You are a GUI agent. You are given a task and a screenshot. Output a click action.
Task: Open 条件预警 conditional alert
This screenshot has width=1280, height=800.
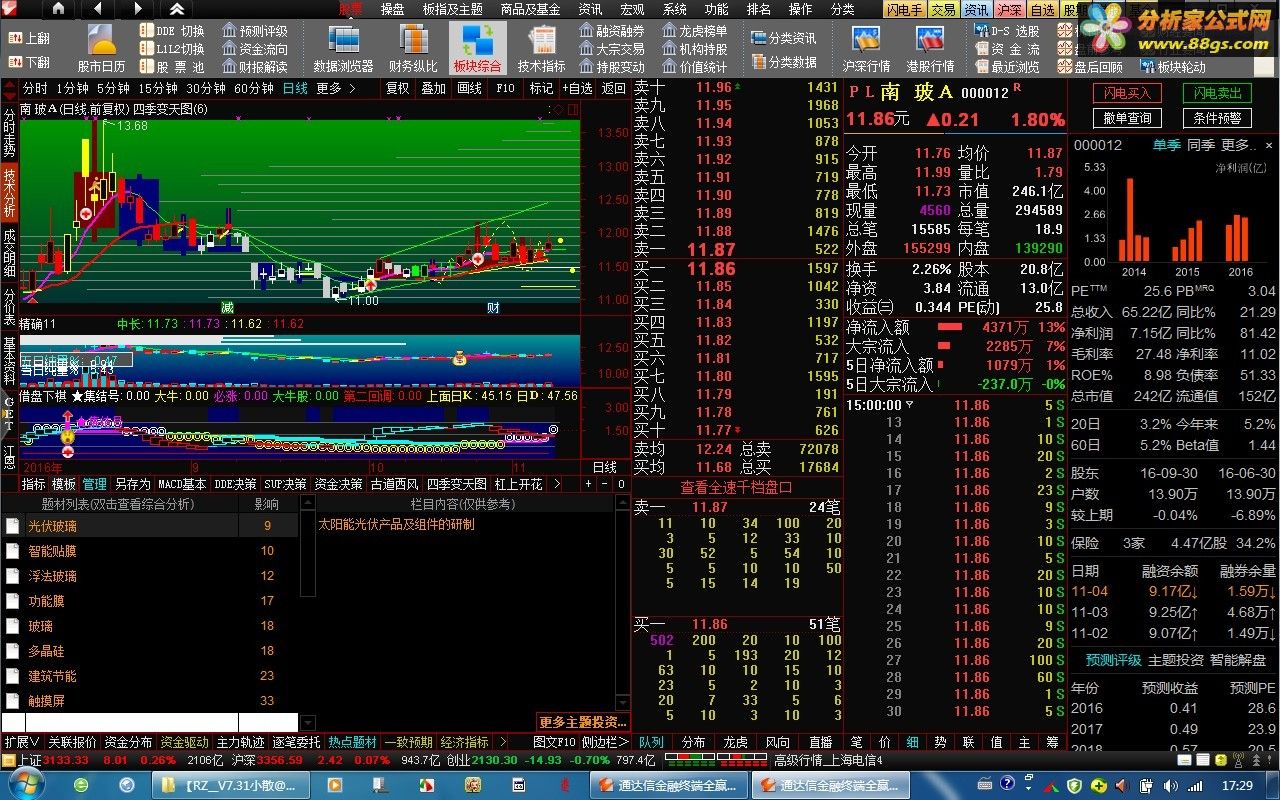point(1217,118)
